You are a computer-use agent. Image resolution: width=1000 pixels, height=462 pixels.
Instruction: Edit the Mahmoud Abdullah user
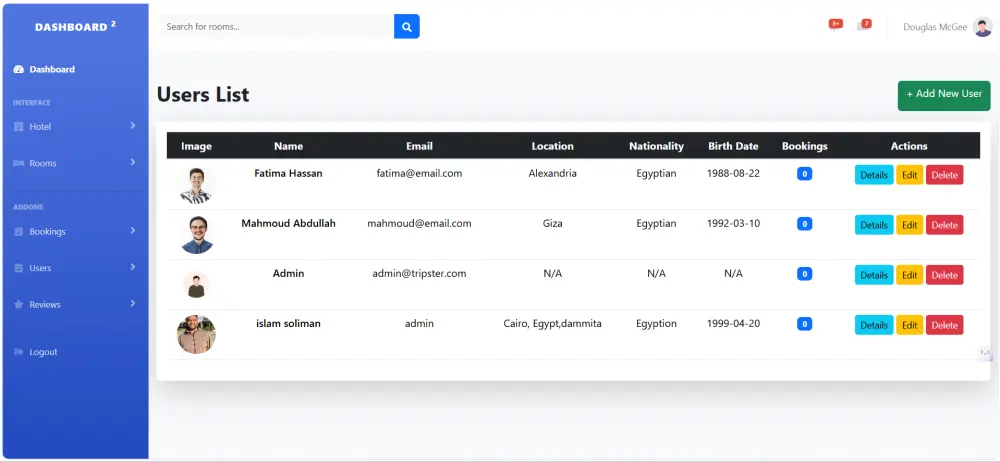pos(909,225)
